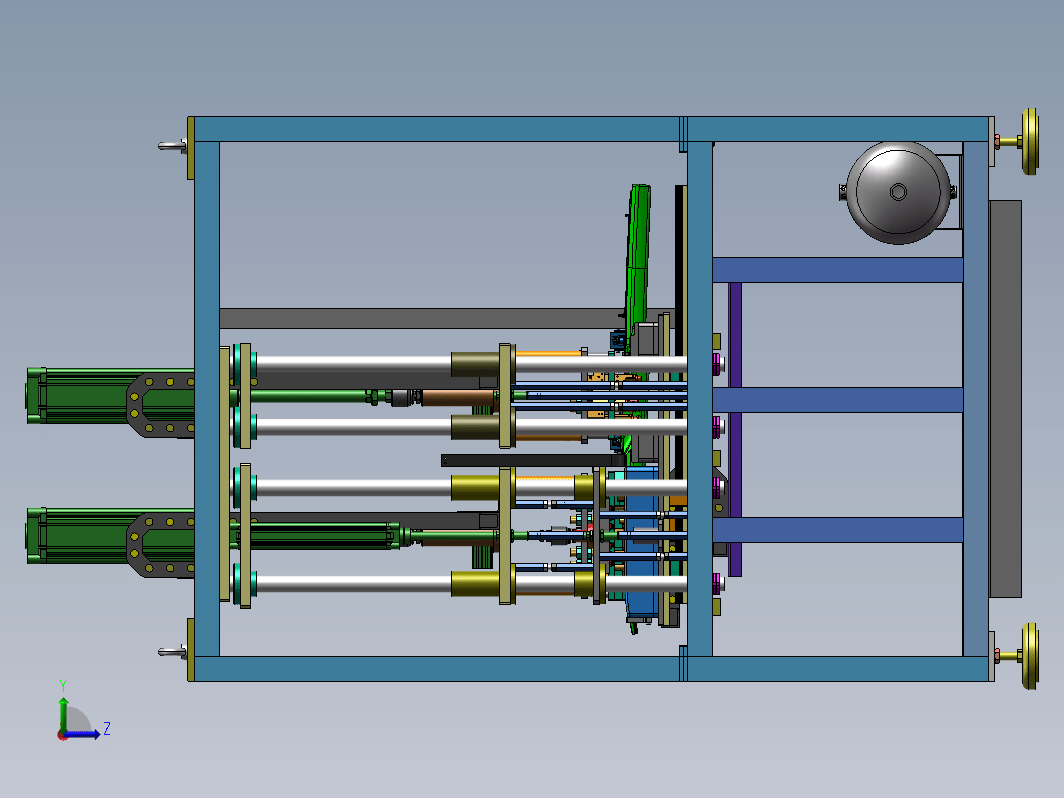The height and width of the screenshot is (798, 1064).
Task: Select the lowest blue cross beam
Action: point(837,529)
